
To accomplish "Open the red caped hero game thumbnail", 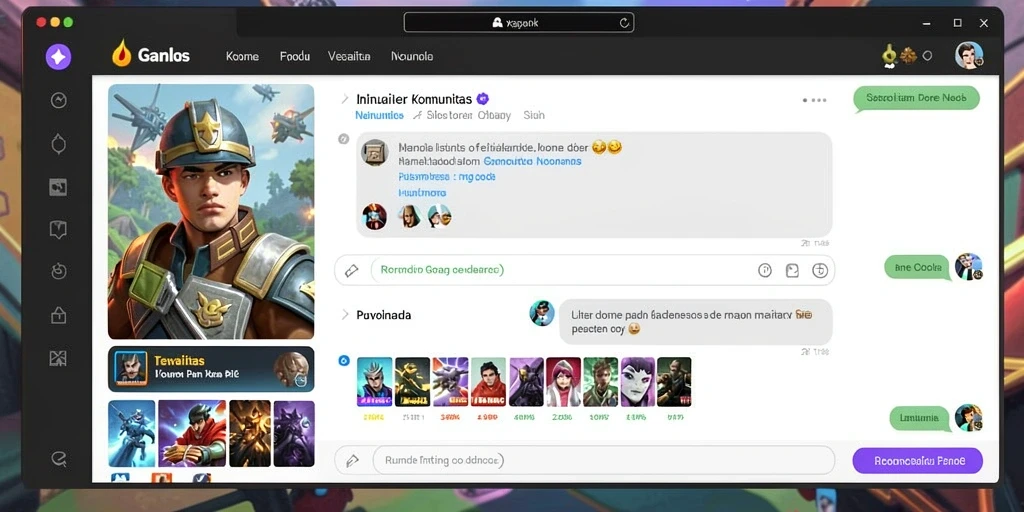I will click(192, 434).
